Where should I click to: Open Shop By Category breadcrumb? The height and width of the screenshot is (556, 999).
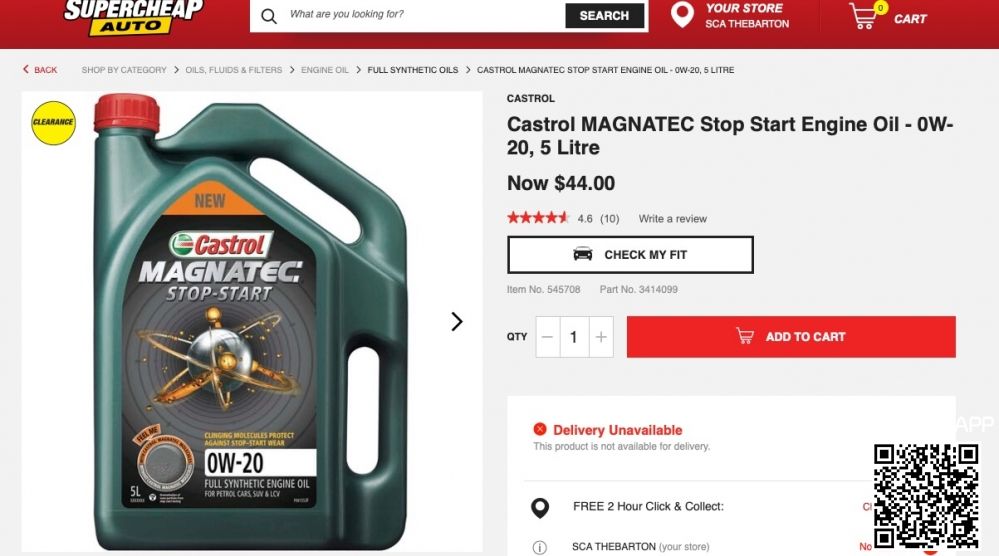pyautogui.click(x=124, y=70)
